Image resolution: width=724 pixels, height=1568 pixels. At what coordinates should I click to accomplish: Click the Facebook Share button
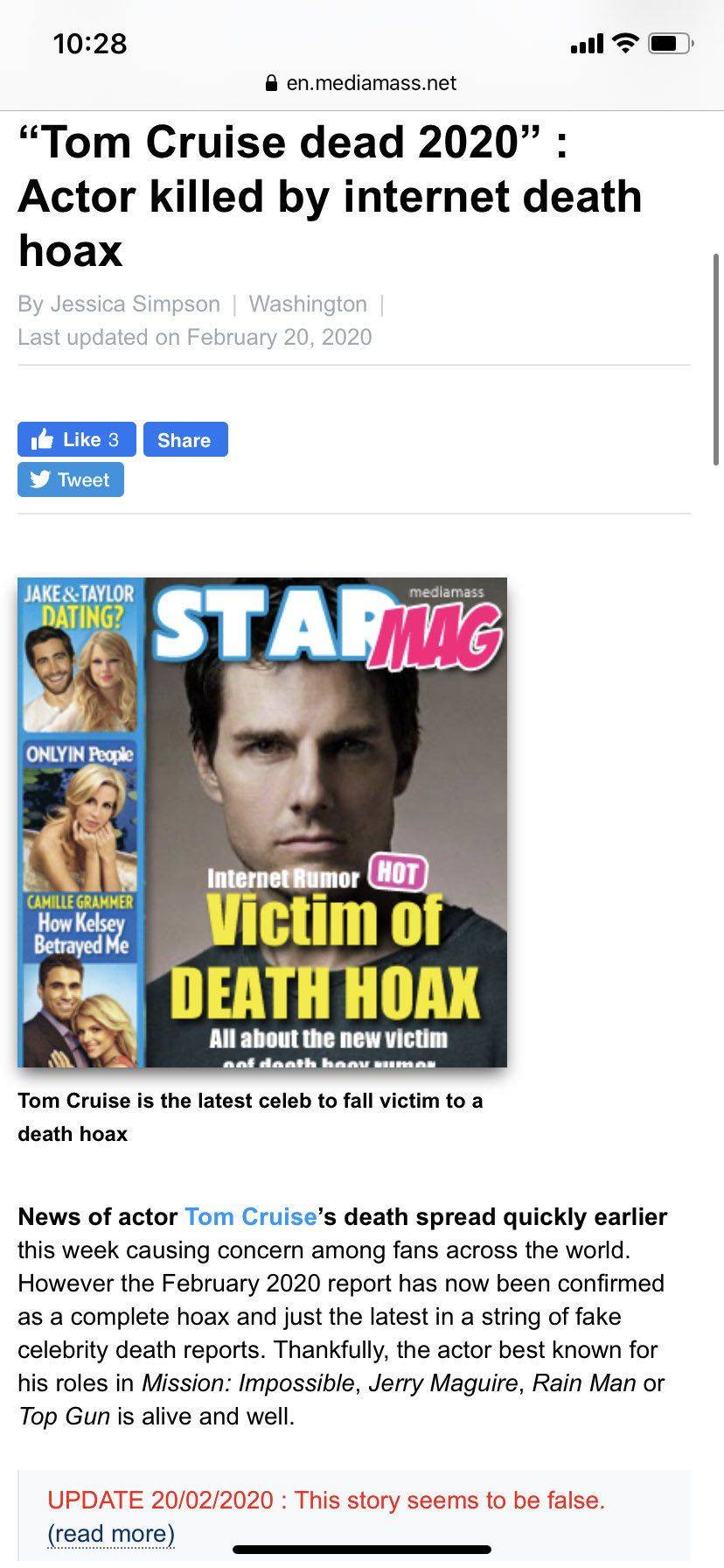[x=184, y=439]
